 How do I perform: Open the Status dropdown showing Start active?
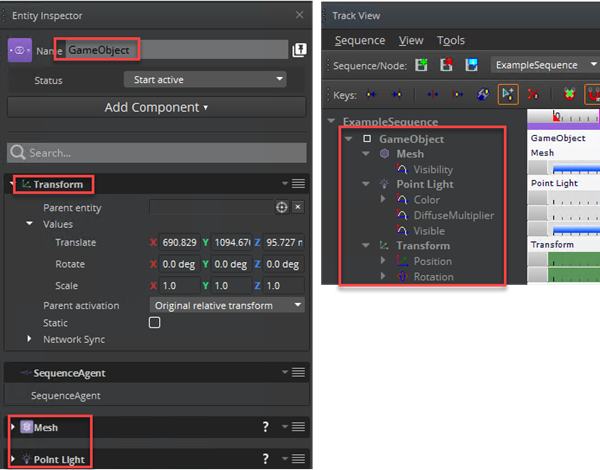[205, 79]
